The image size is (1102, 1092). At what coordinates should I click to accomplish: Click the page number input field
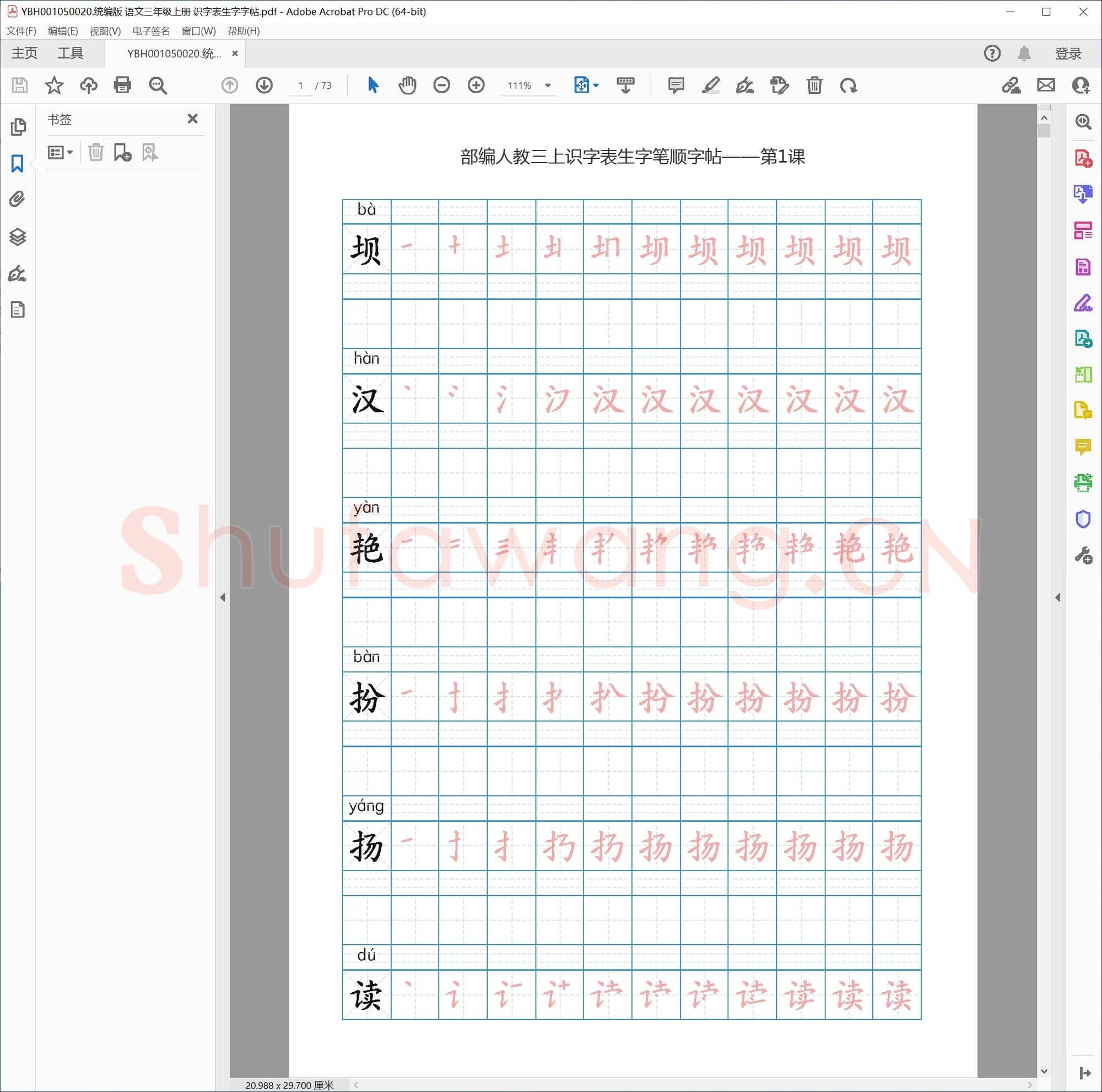coord(301,85)
